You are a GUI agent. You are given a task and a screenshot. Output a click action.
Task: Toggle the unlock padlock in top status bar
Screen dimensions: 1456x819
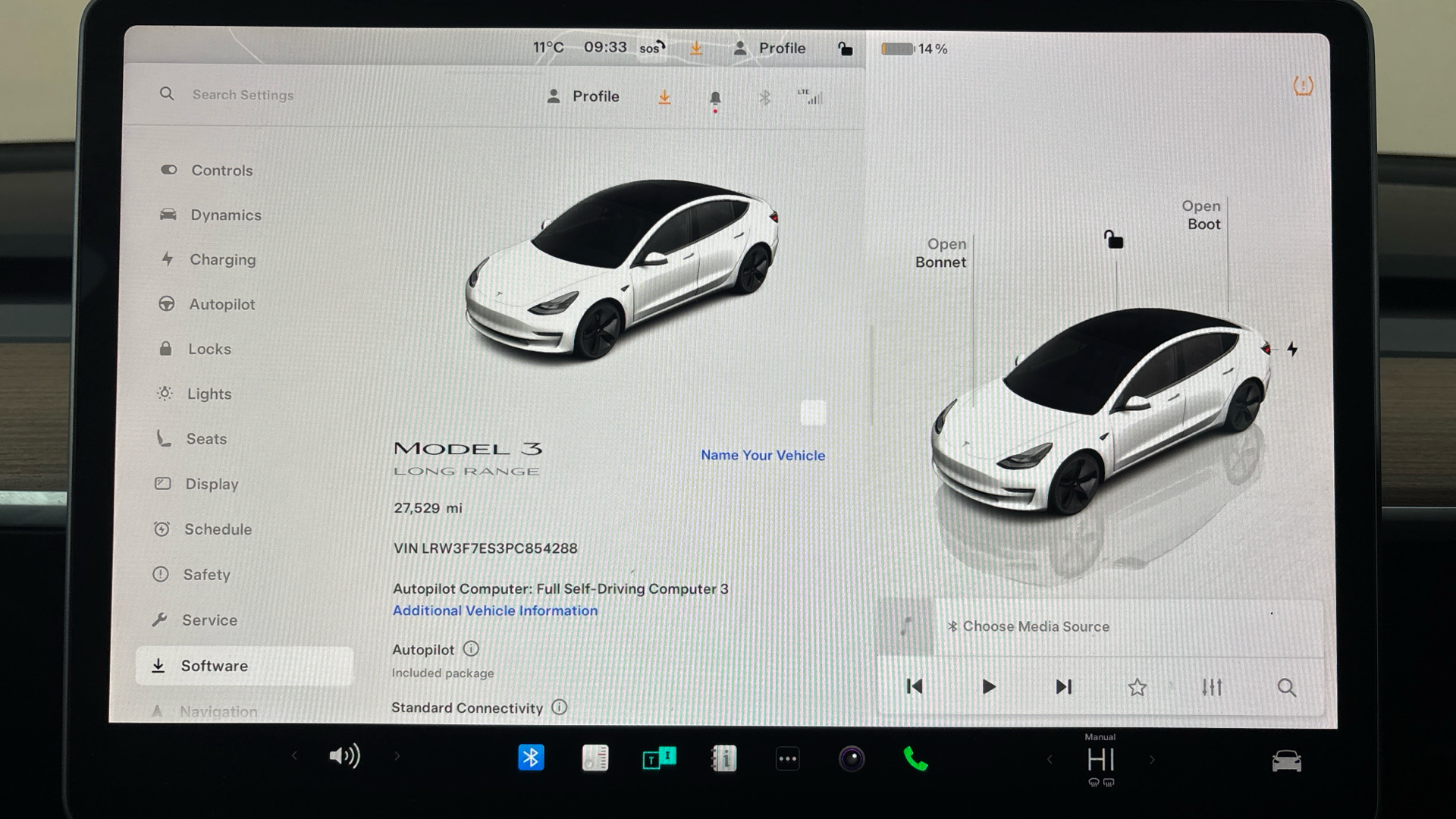[845, 49]
